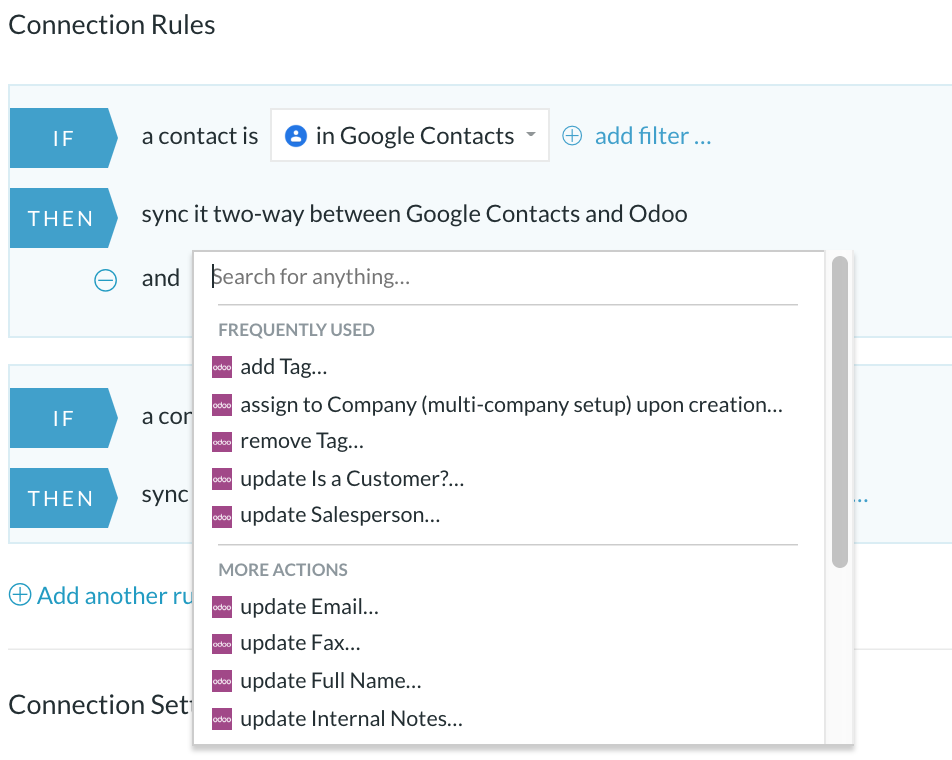This screenshot has width=952, height=760.
Task: Choose 'update Fax...' from More Actions
Action: 301,643
